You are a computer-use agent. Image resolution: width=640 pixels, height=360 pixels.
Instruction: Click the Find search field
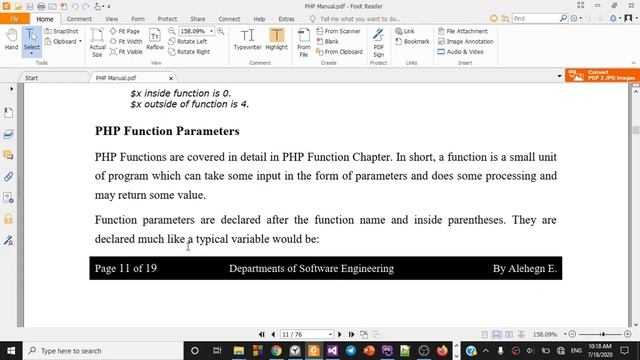point(536,18)
